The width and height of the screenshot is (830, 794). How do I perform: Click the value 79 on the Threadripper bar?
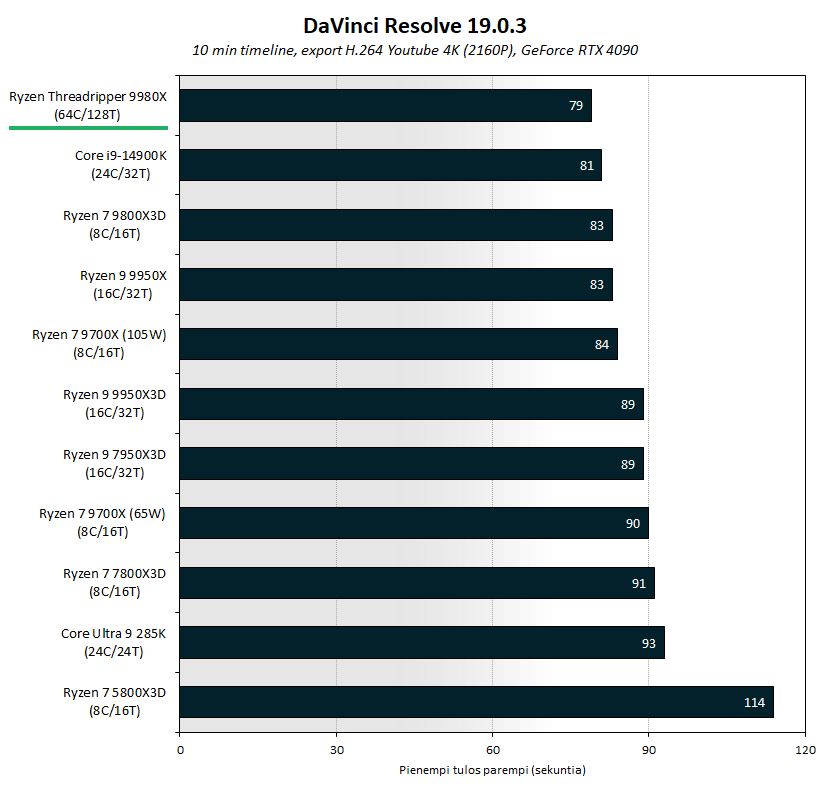[x=576, y=106]
